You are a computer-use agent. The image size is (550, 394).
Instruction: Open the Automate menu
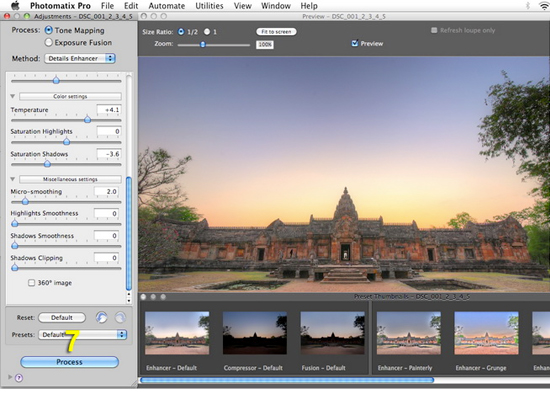[167, 6]
